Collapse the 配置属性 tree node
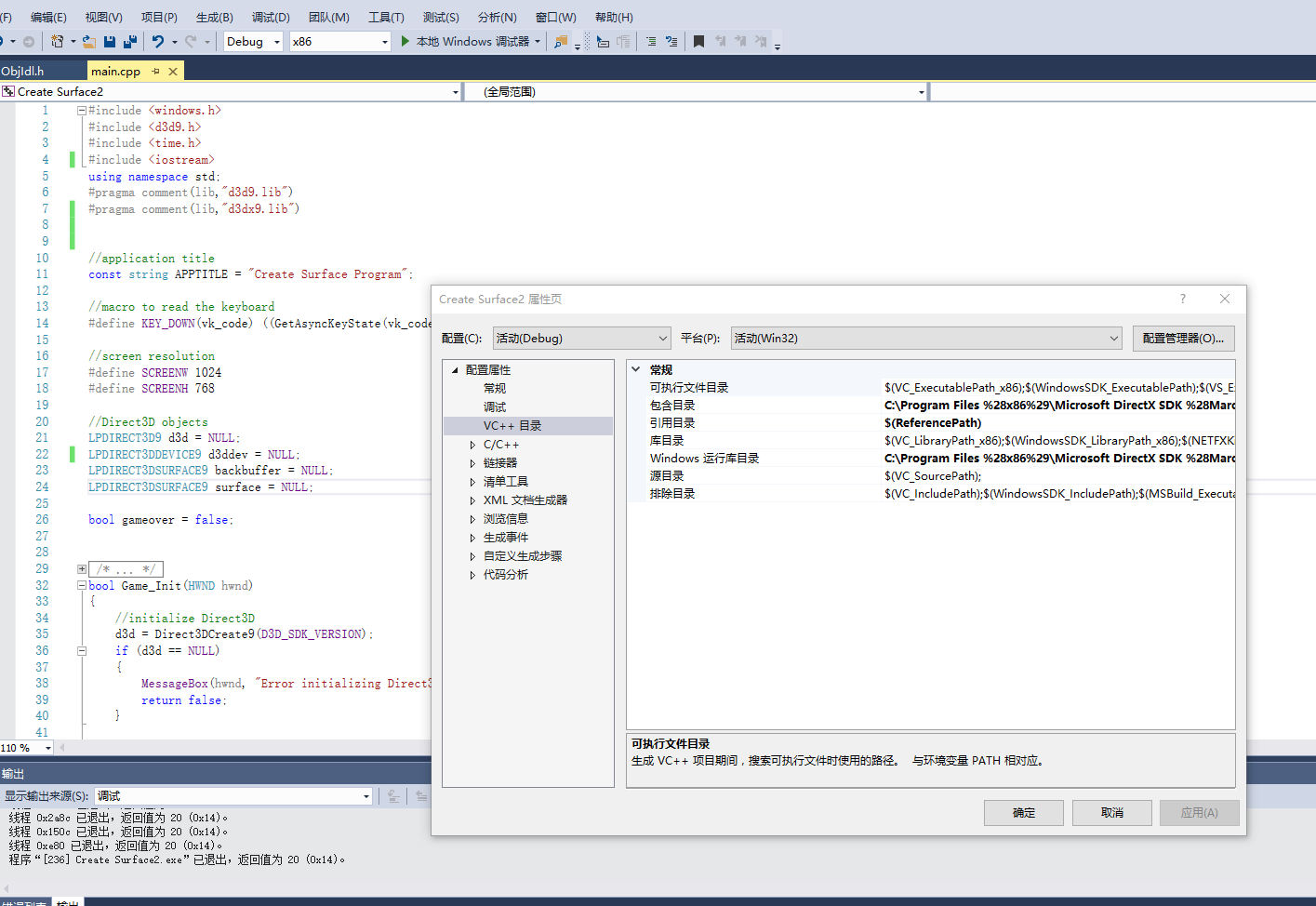Image resolution: width=1316 pixels, height=906 pixels. click(455, 370)
